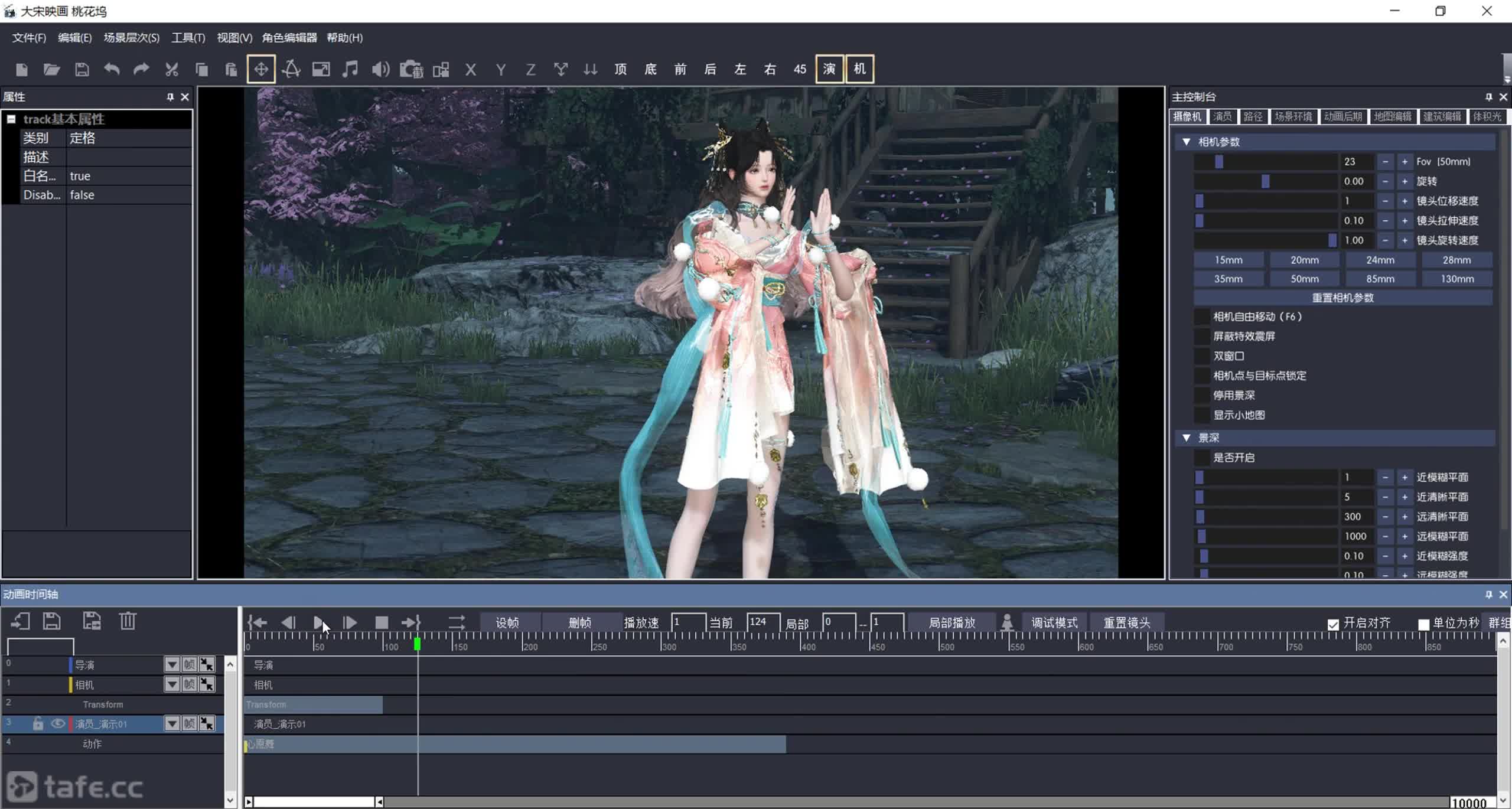Undo the last action via toolbar arrow
1512x809 pixels.
pyautogui.click(x=112, y=70)
